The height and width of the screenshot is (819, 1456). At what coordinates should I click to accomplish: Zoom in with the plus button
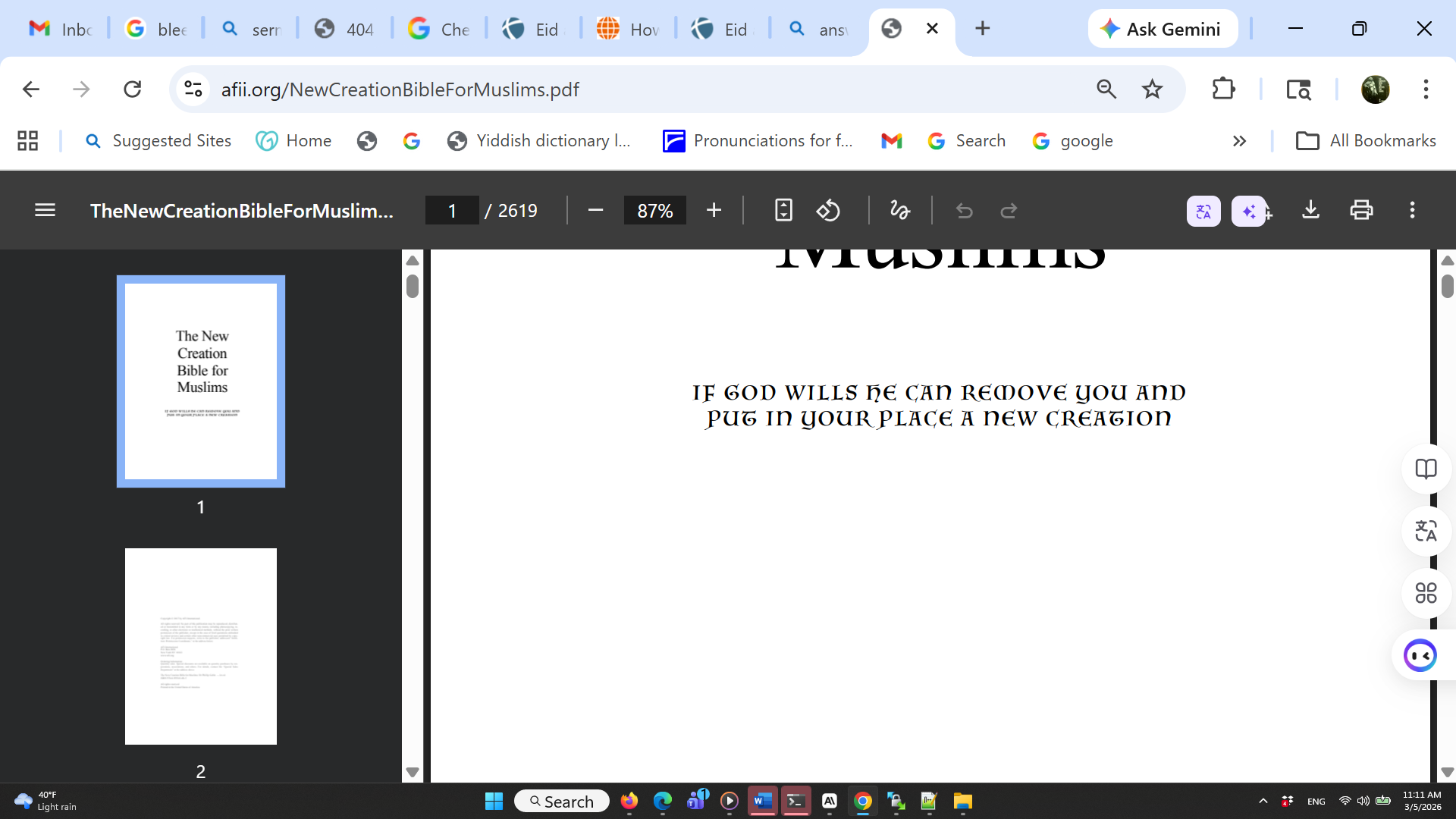click(714, 210)
